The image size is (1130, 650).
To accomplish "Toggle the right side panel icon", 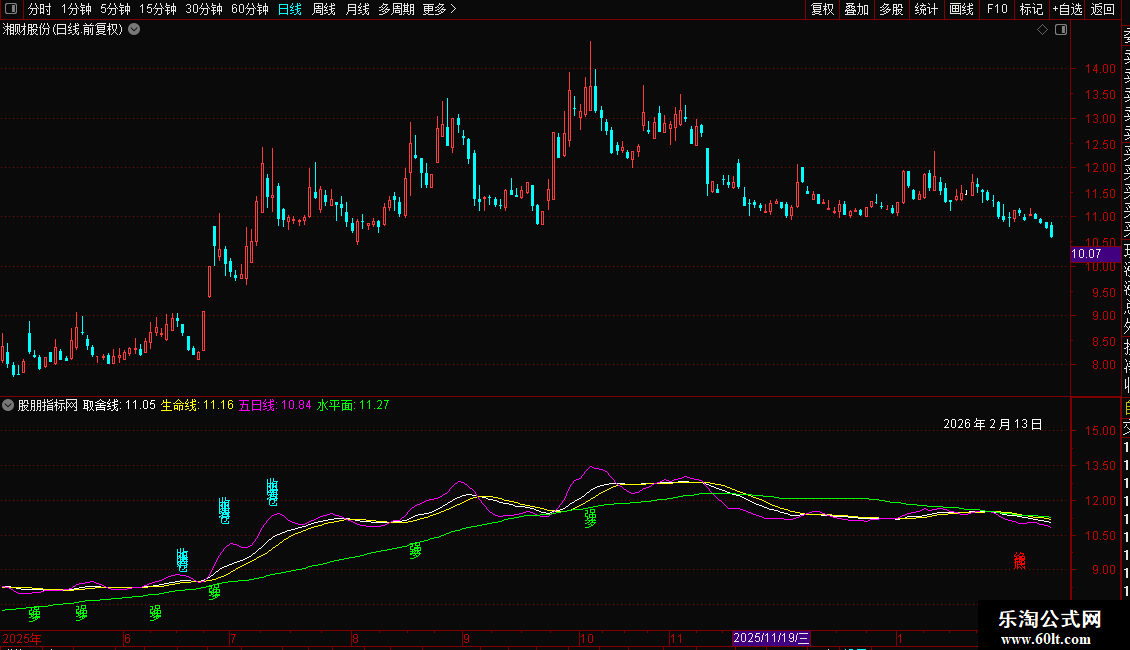I will coord(1061,30).
